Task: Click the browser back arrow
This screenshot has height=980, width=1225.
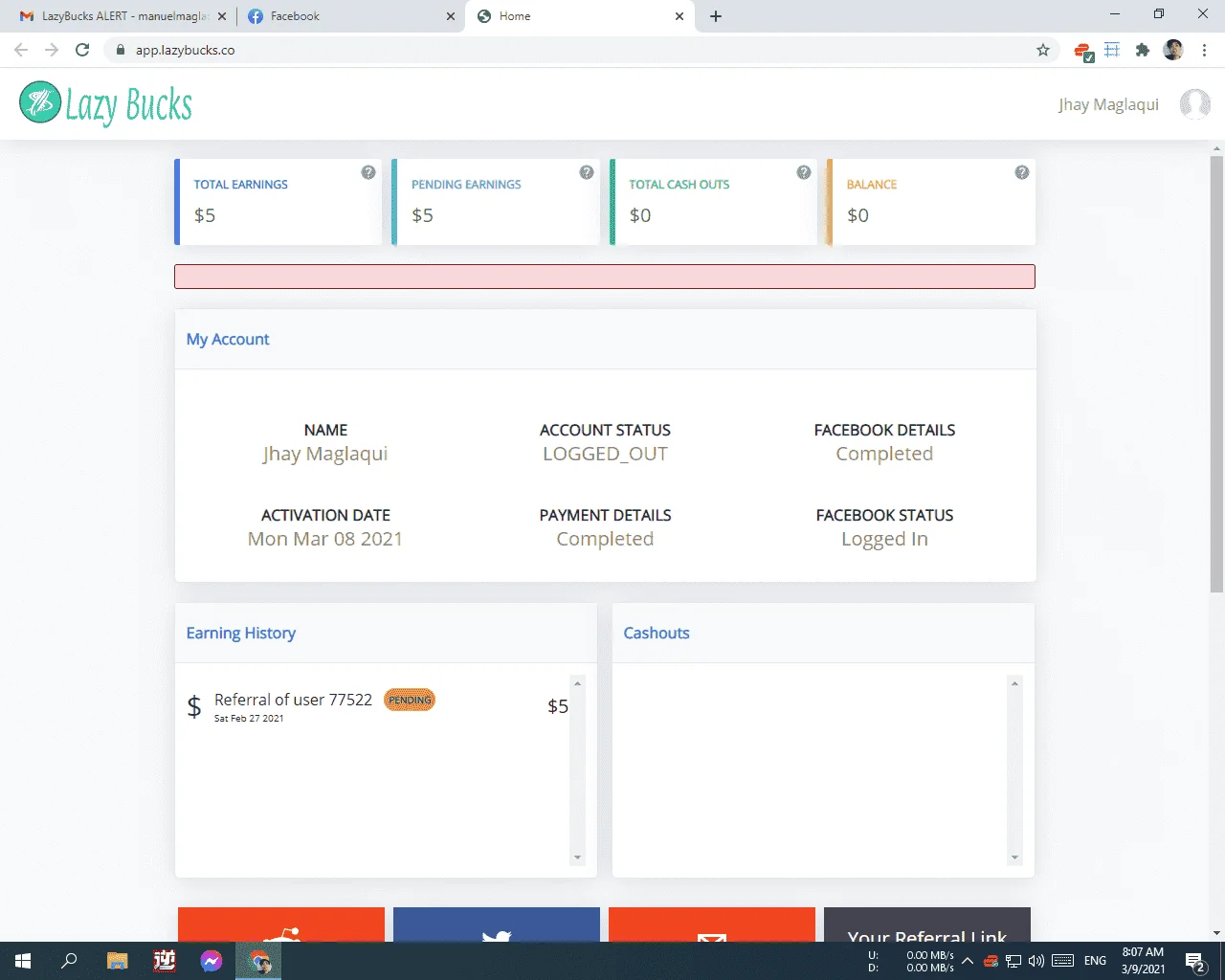Action: tap(21, 50)
